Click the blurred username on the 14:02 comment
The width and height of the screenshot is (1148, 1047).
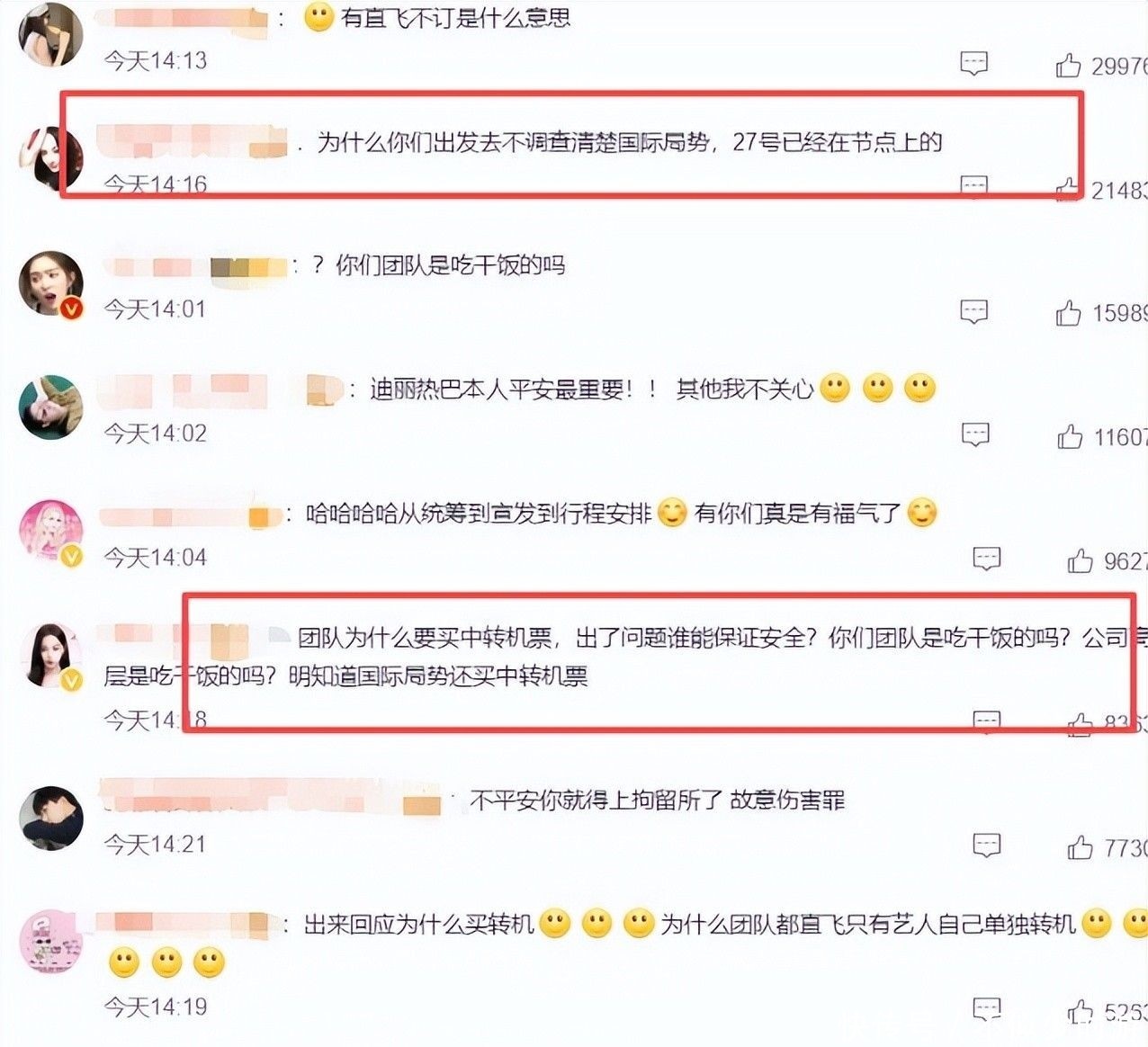click(x=220, y=389)
